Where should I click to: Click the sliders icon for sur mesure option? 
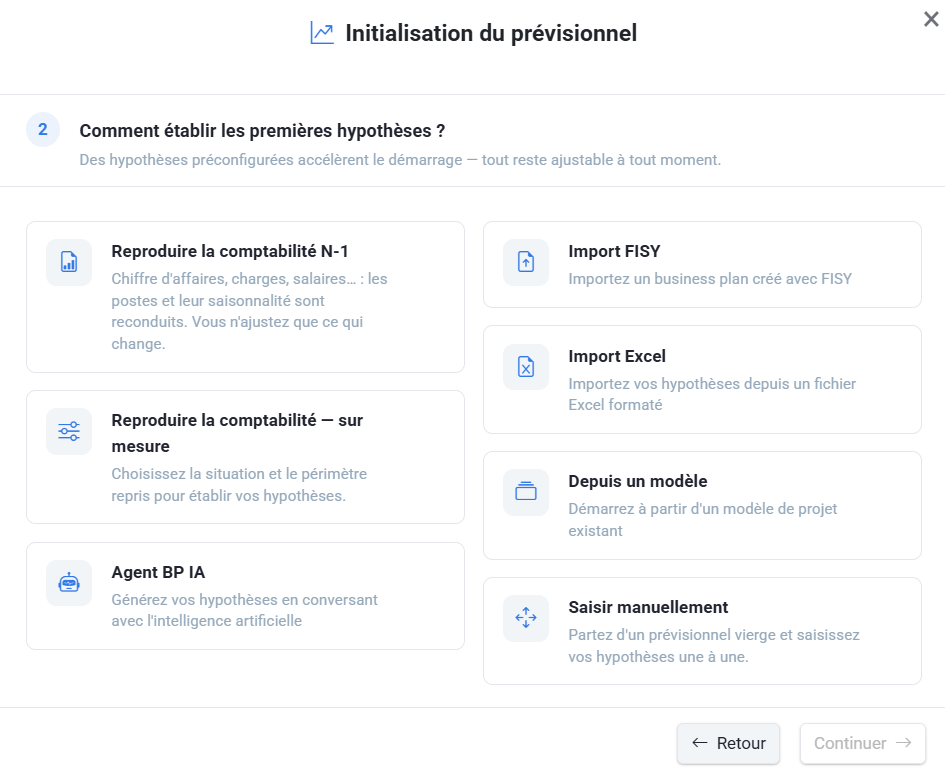(x=69, y=431)
